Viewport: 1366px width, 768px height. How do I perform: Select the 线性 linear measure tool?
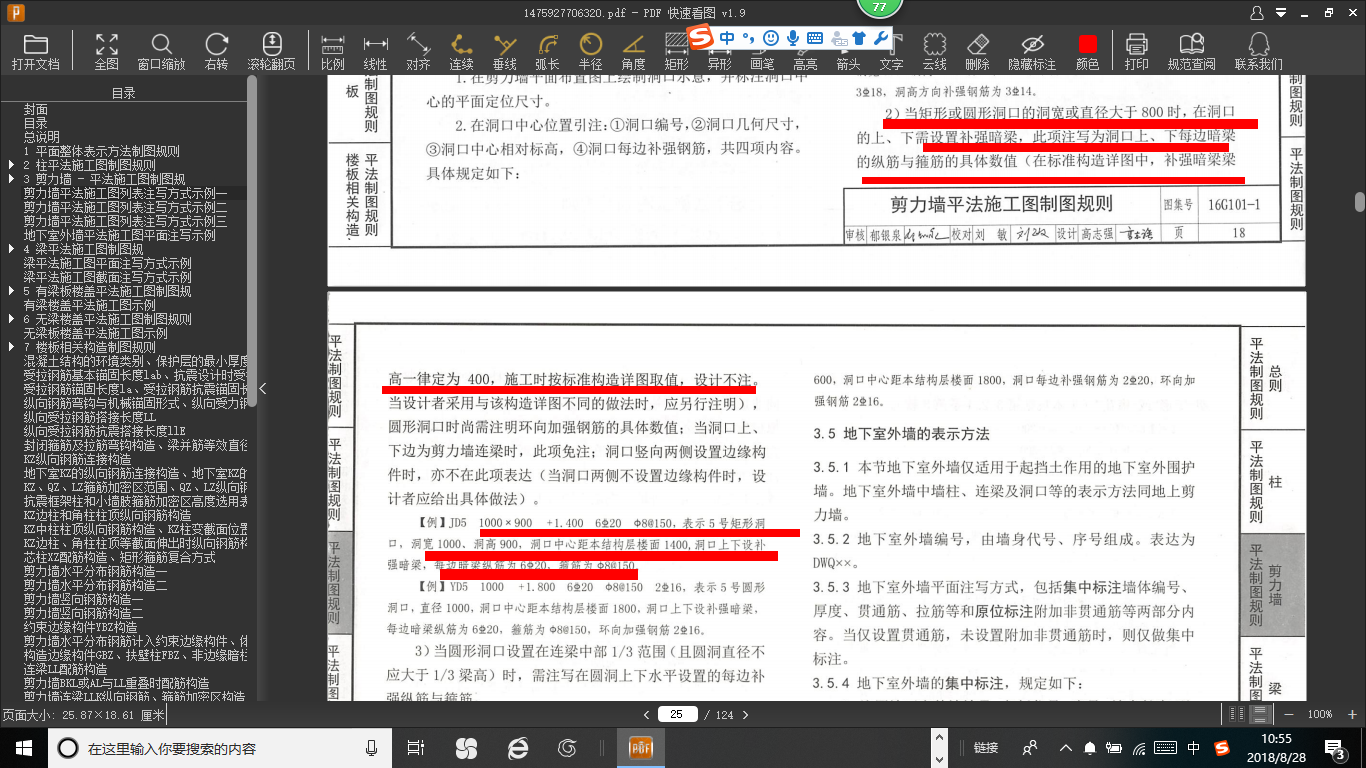(x=375, y=51)
